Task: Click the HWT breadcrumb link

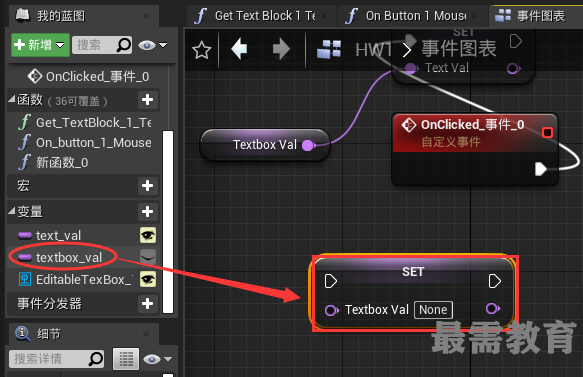Action: pos(373,49)
